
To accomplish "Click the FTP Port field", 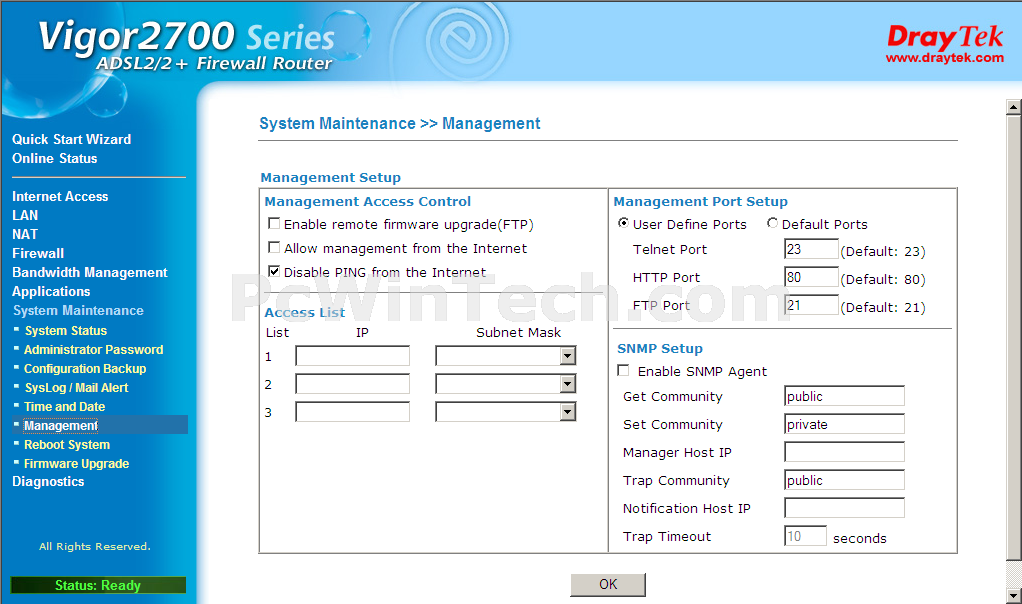I will tap(811, 305).
